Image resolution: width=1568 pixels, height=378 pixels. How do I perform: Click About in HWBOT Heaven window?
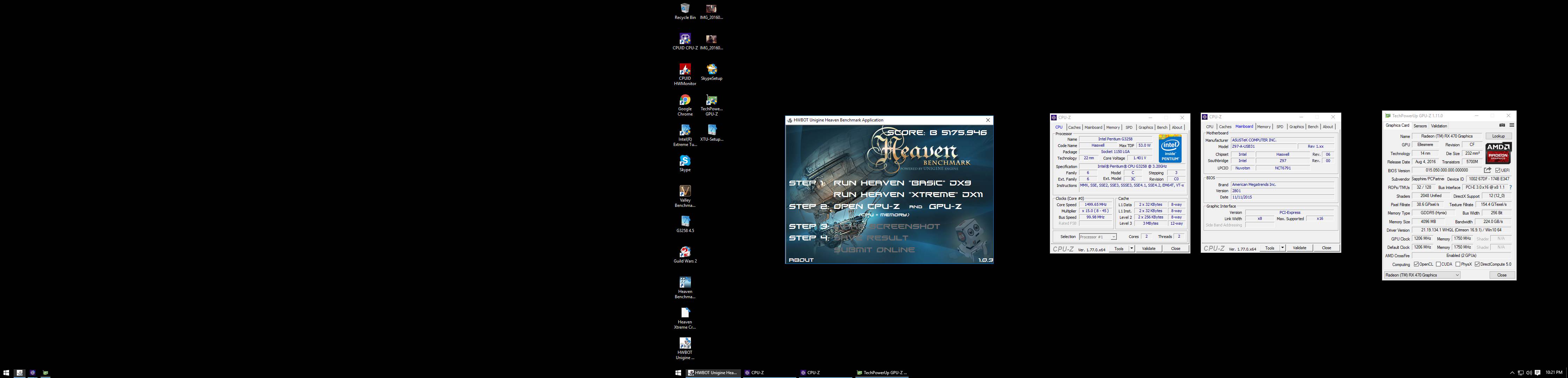click(x=801, y=260)
